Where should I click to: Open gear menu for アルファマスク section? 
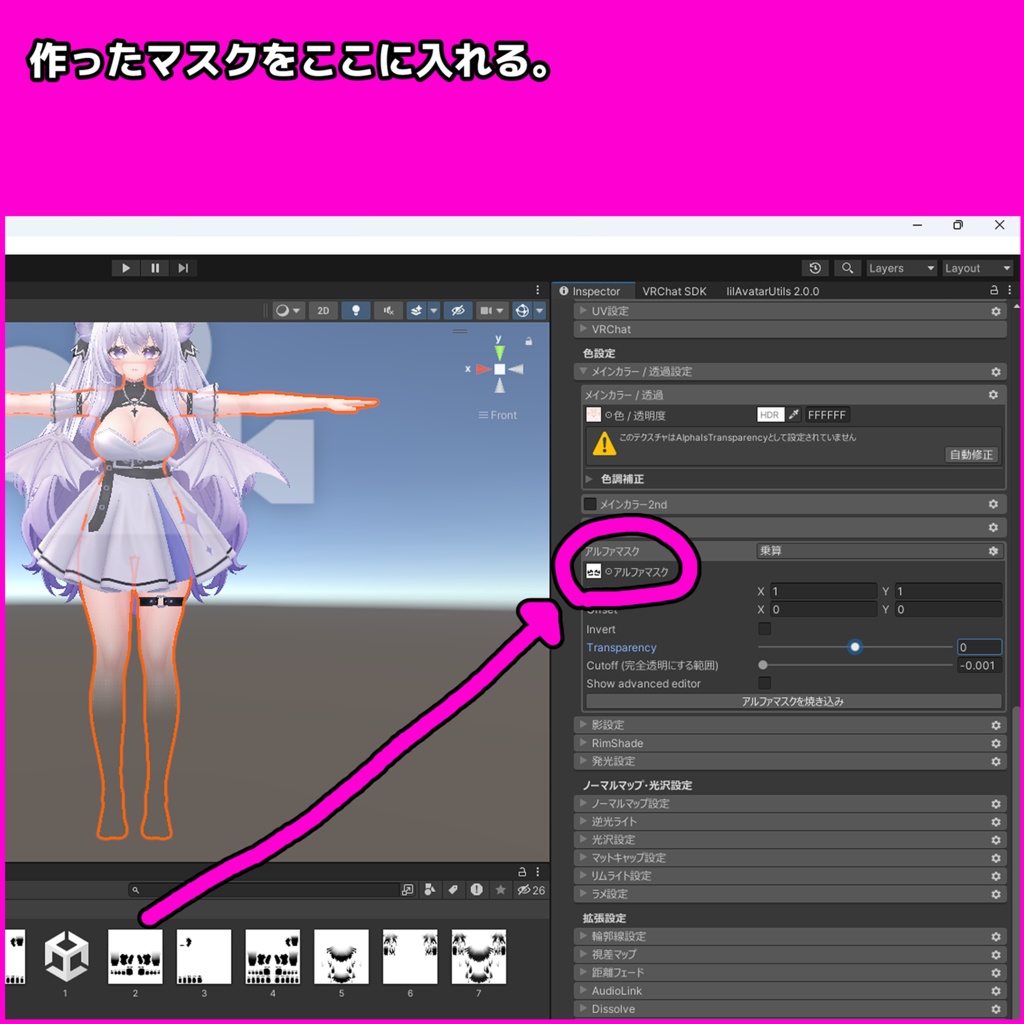(x=993, y=551)
